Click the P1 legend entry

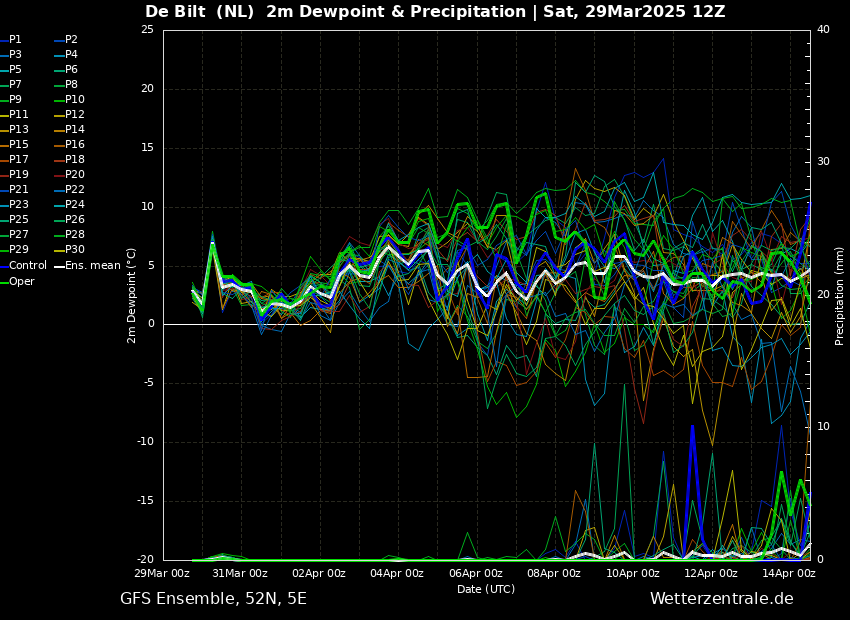click(x=11, y=40)
